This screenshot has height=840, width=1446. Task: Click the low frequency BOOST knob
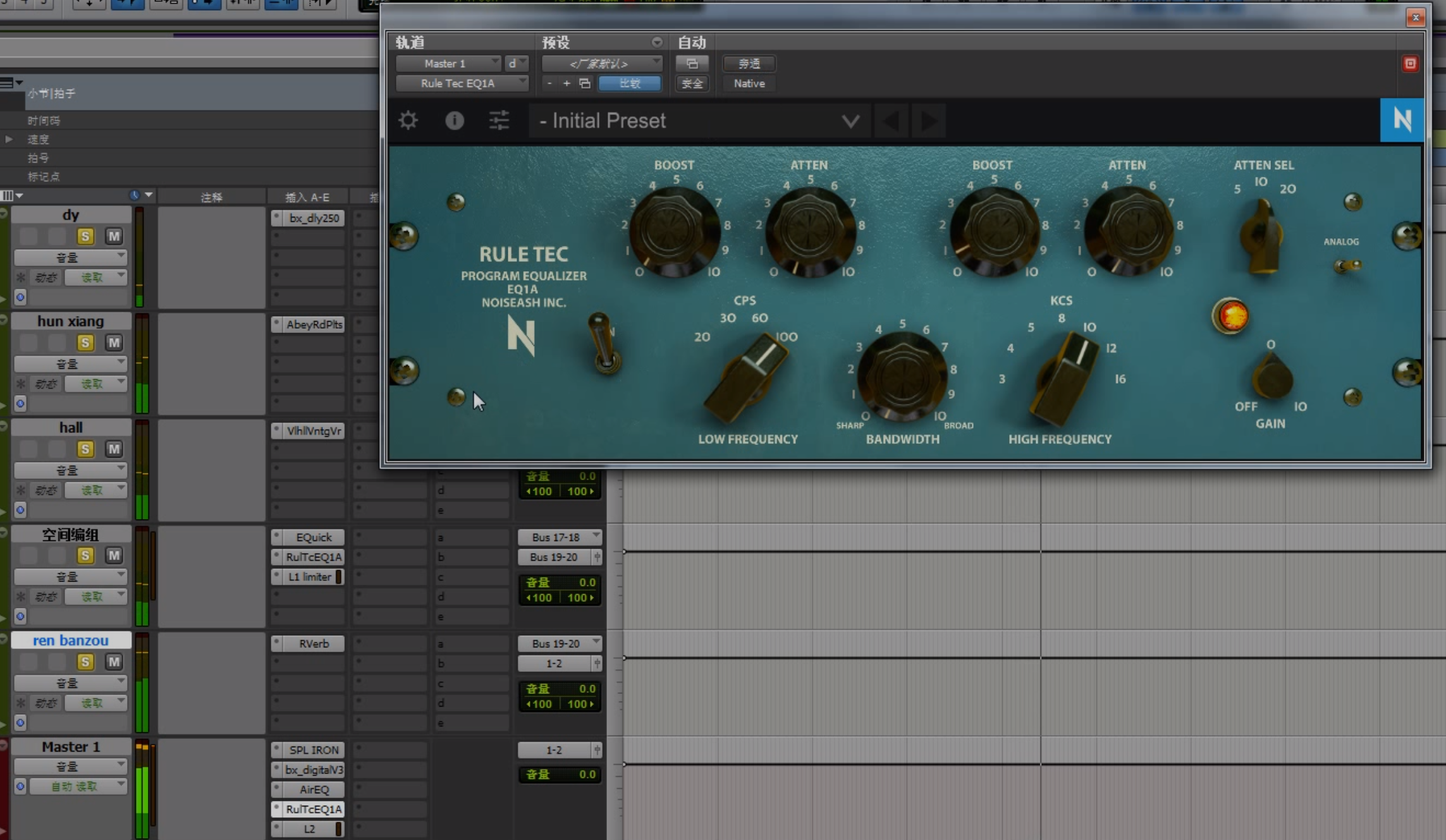point(674,230)
